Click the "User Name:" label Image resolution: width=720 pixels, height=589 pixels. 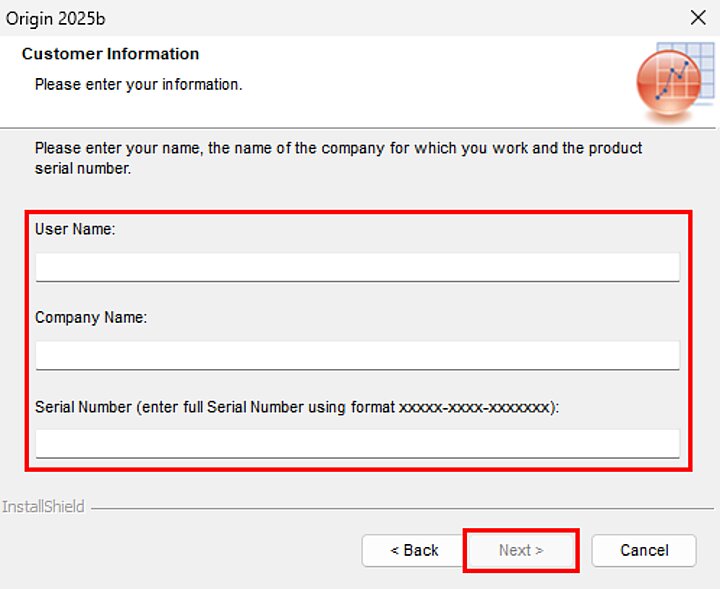(x=75, y=229)
